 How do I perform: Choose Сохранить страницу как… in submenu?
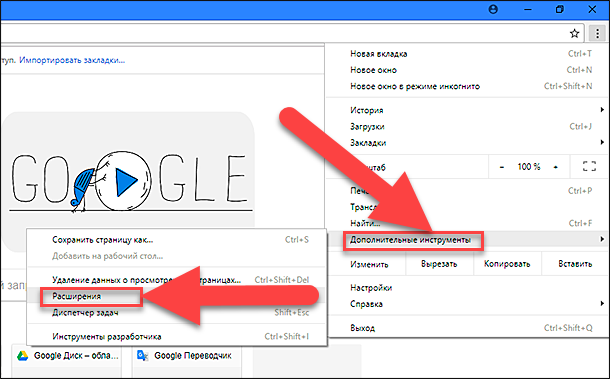tap(177, 240)
